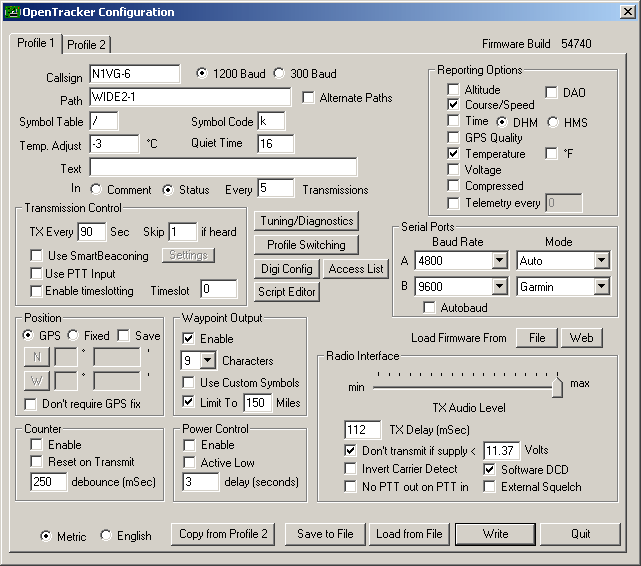Launch the Script Editor

[287, 292]
